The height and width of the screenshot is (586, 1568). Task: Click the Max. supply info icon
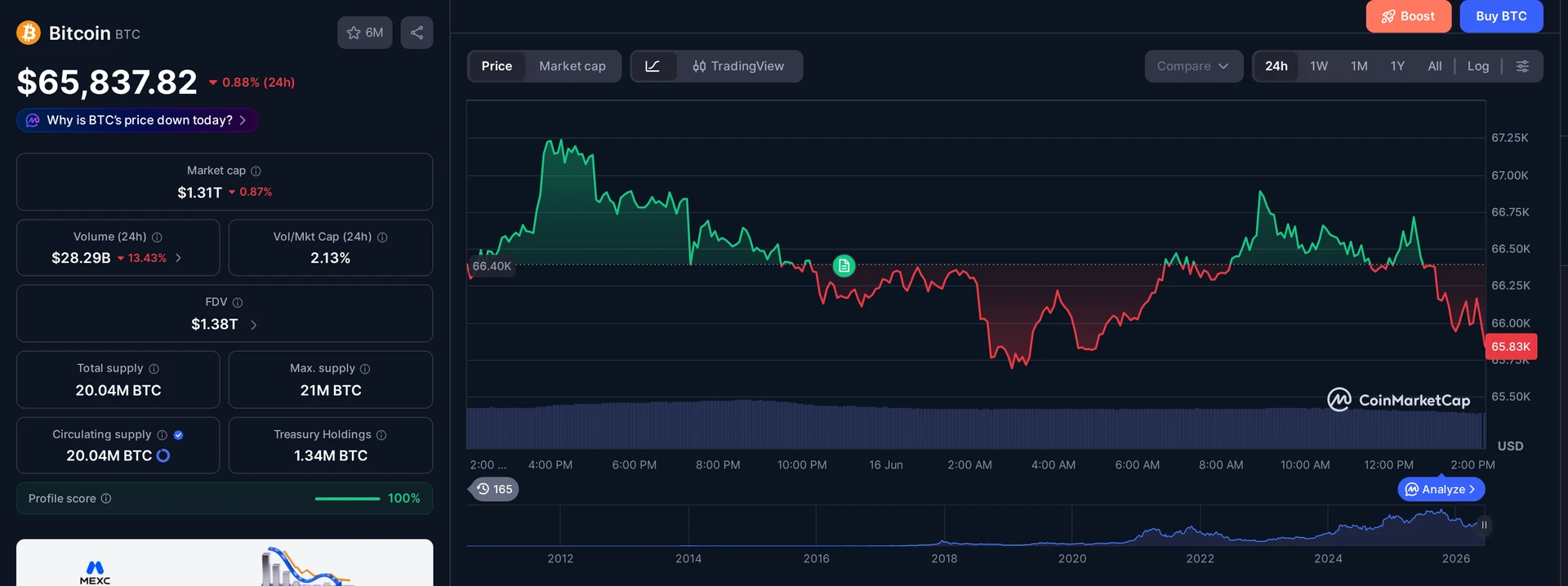pyautogui.click(x=365, y=369)
